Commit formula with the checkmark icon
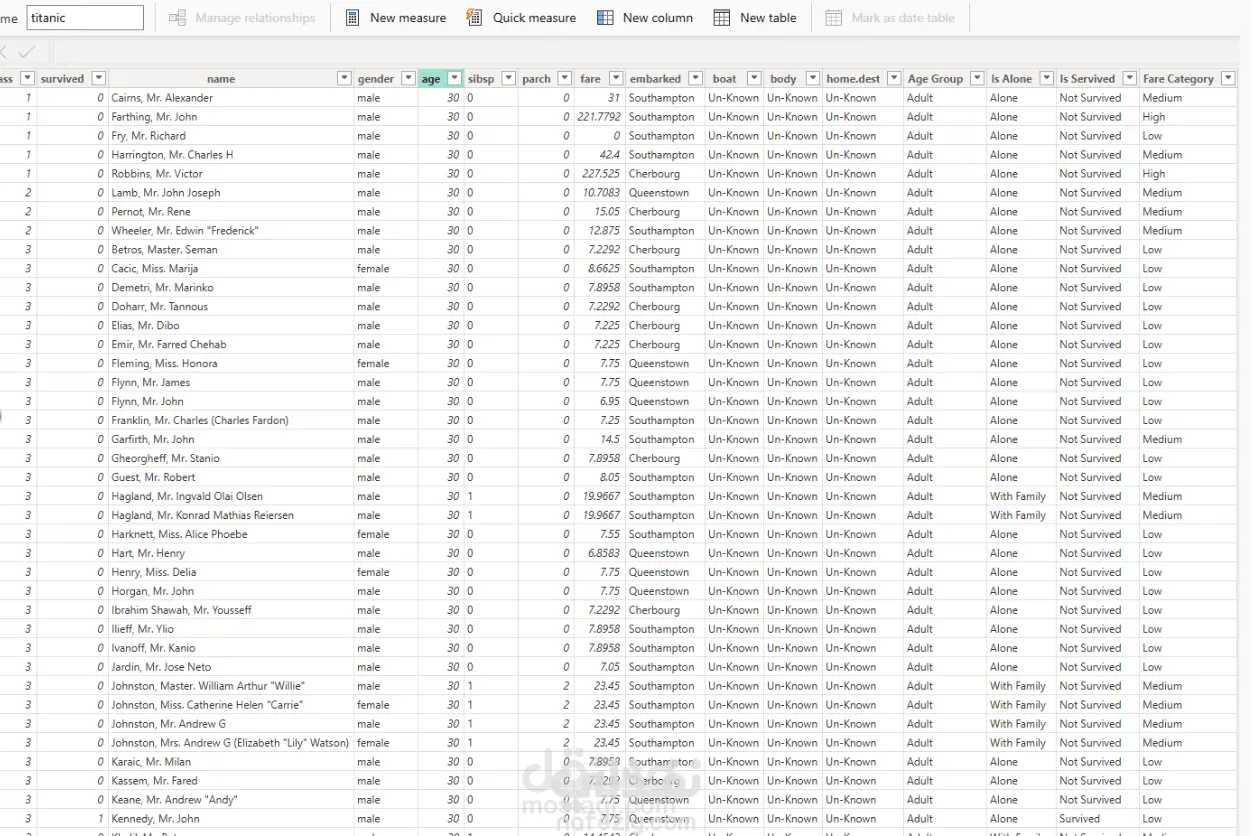This screenshot has height=836, width=1251. pos(27,52)
